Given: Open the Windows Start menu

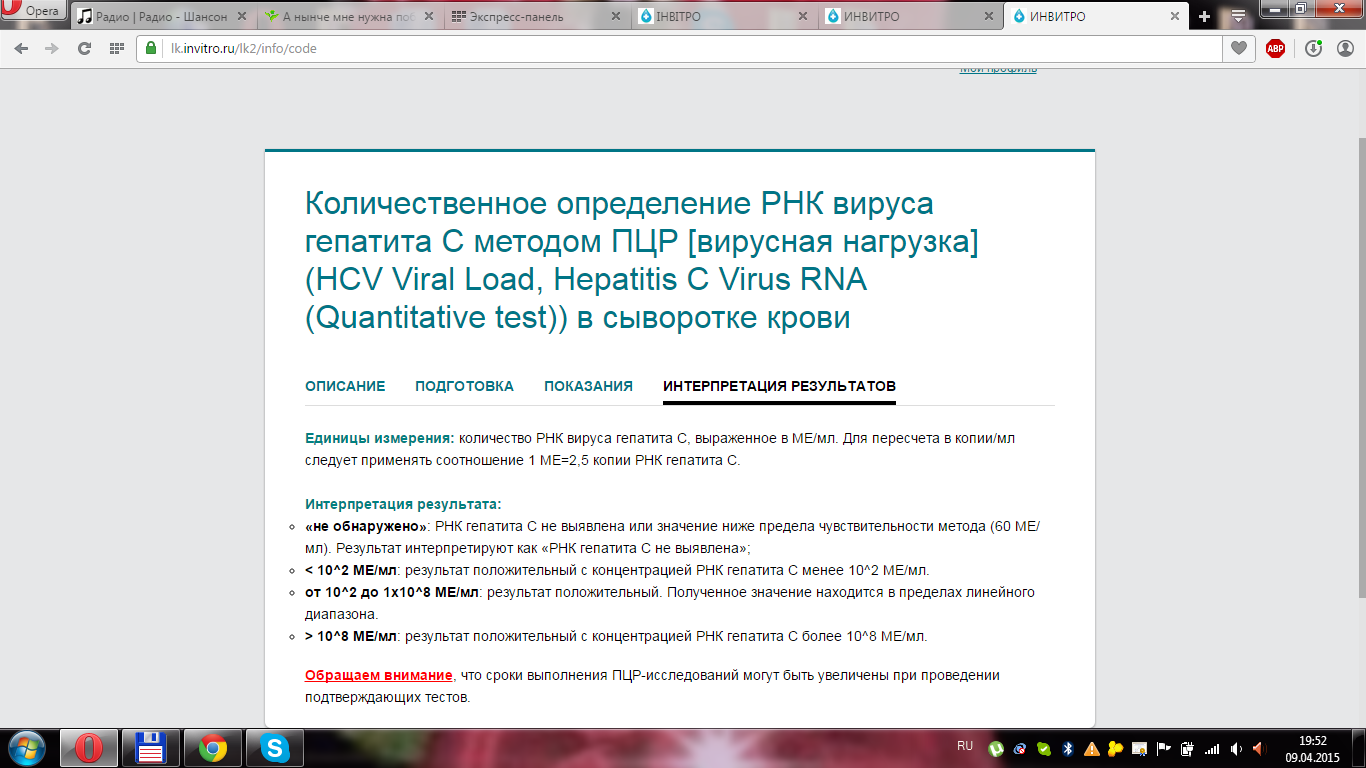Looking at the screenshot, I should [27, 748].
